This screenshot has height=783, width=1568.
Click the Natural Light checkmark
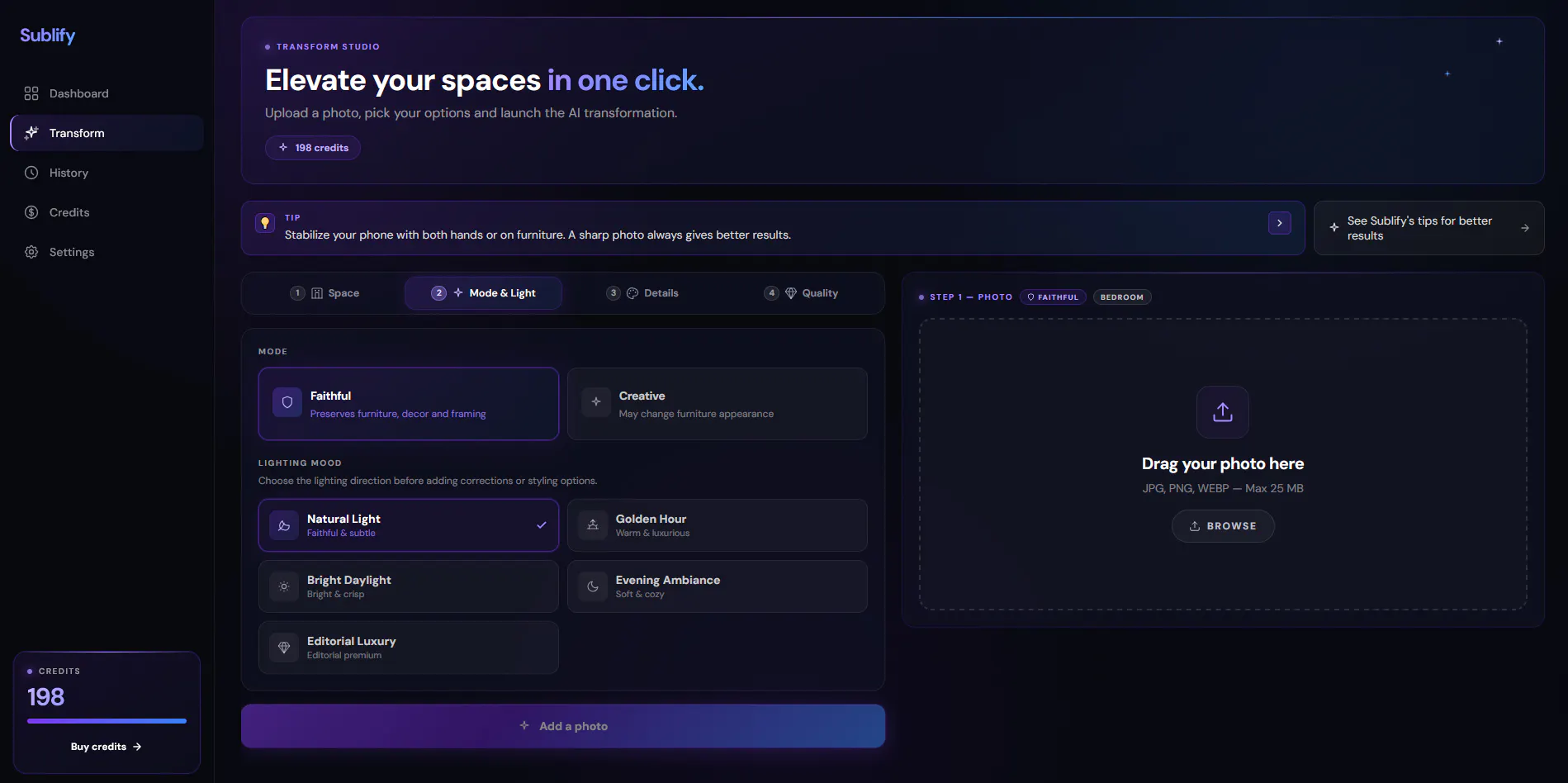coord(542,525)
